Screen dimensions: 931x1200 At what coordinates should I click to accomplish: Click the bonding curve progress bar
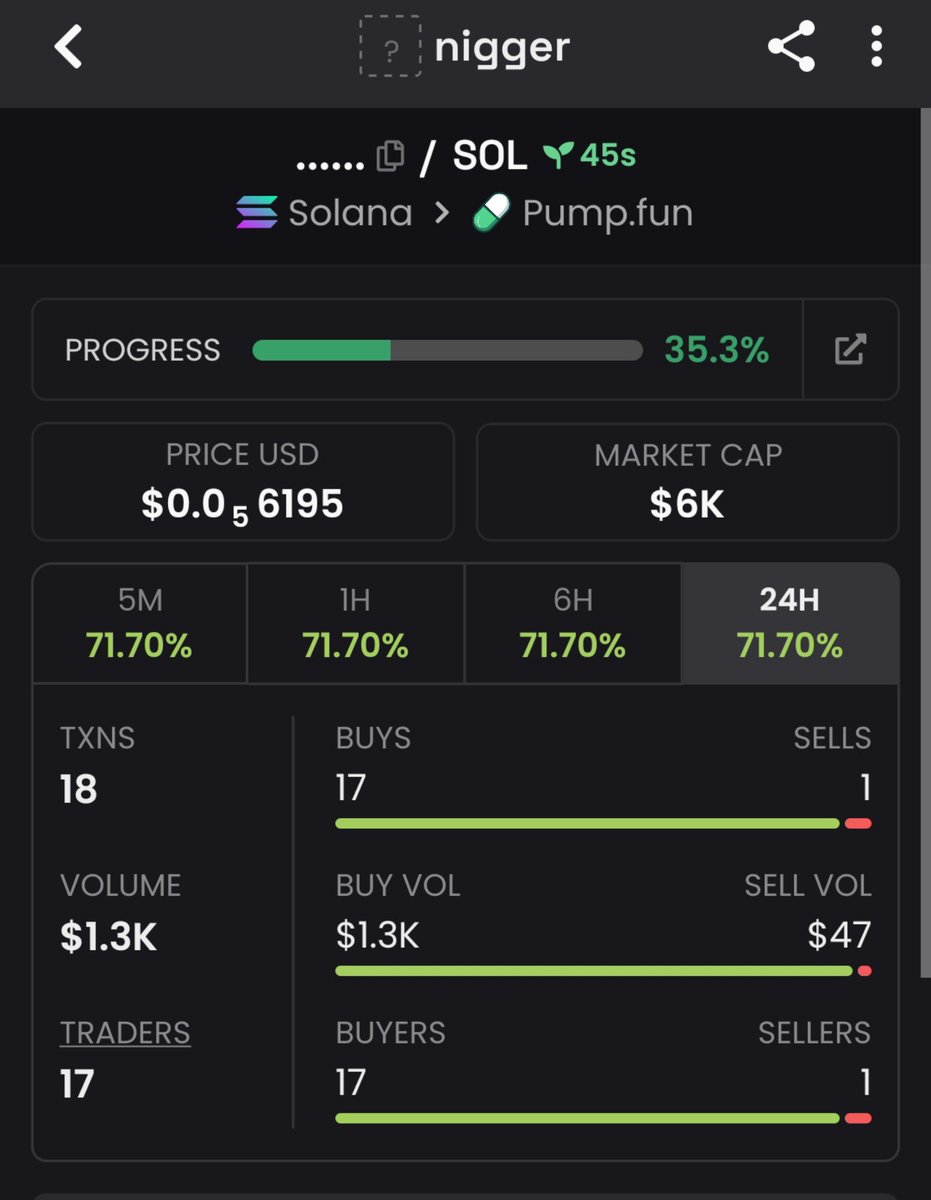447,350
